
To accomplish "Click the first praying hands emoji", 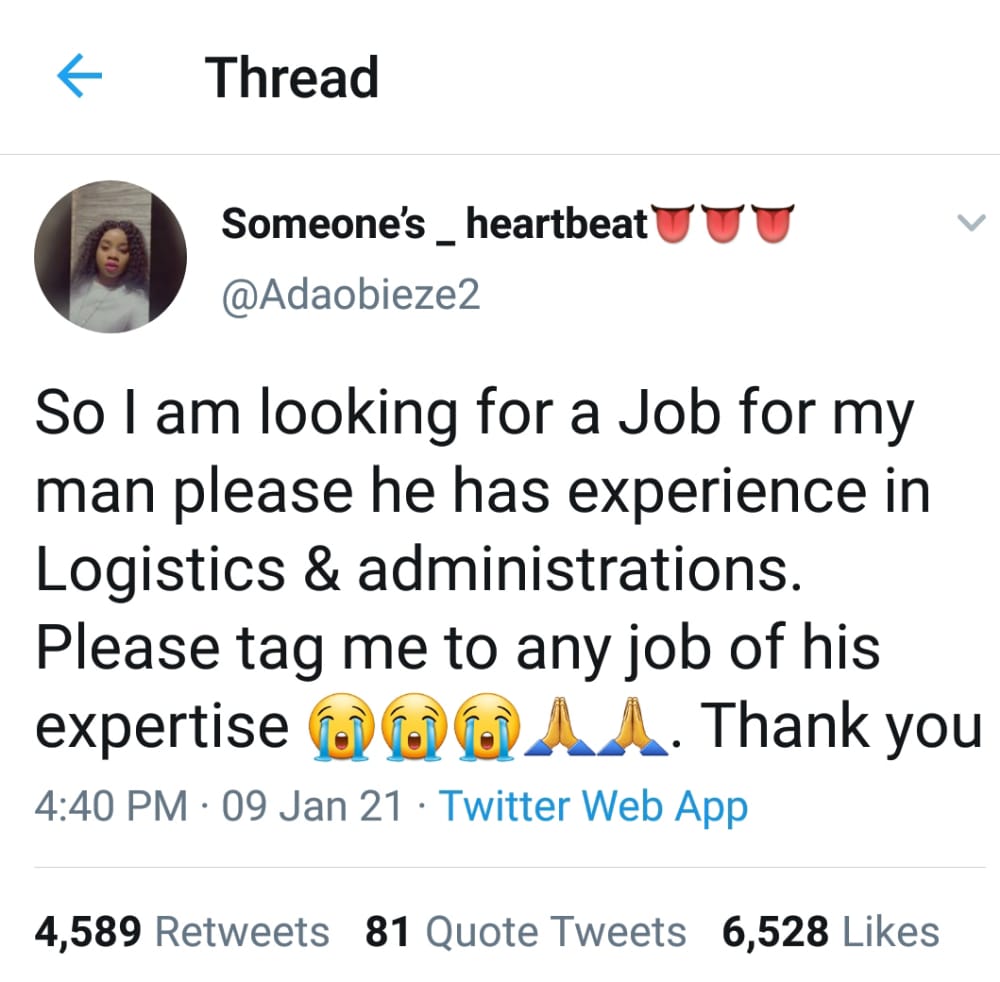I will point(560,726).
